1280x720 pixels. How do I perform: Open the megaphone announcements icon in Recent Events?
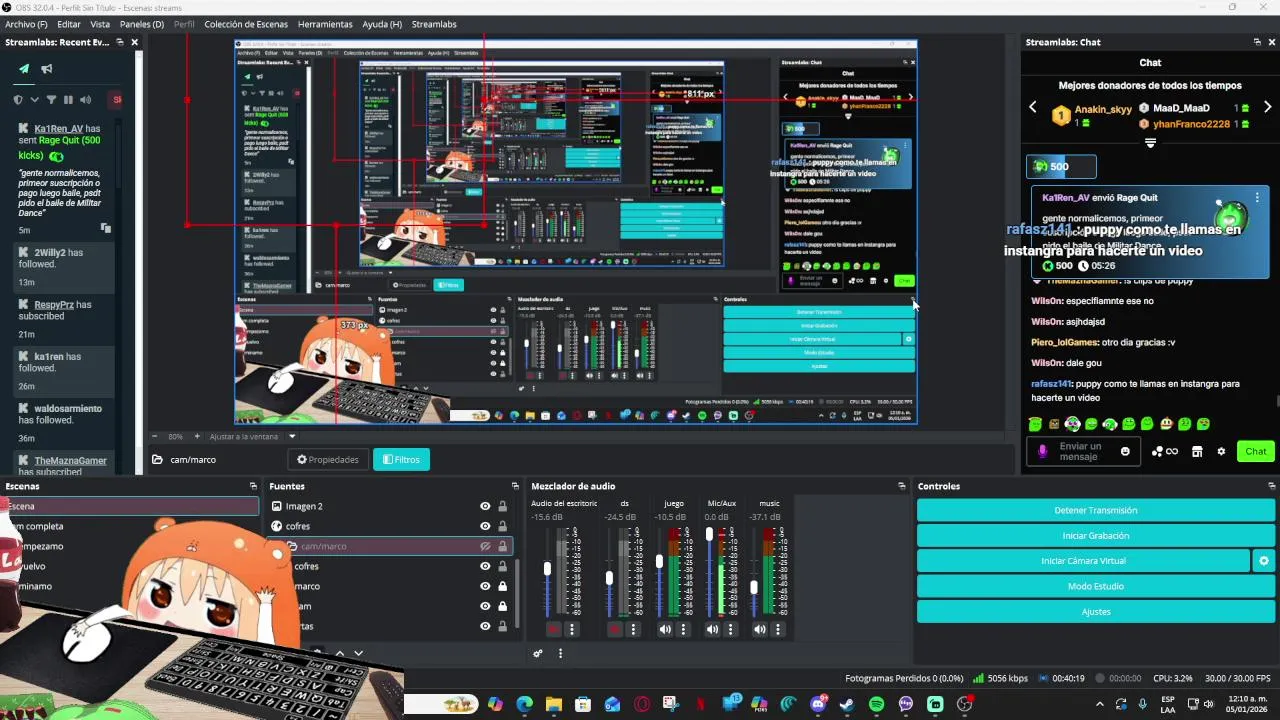pos(47,69)
